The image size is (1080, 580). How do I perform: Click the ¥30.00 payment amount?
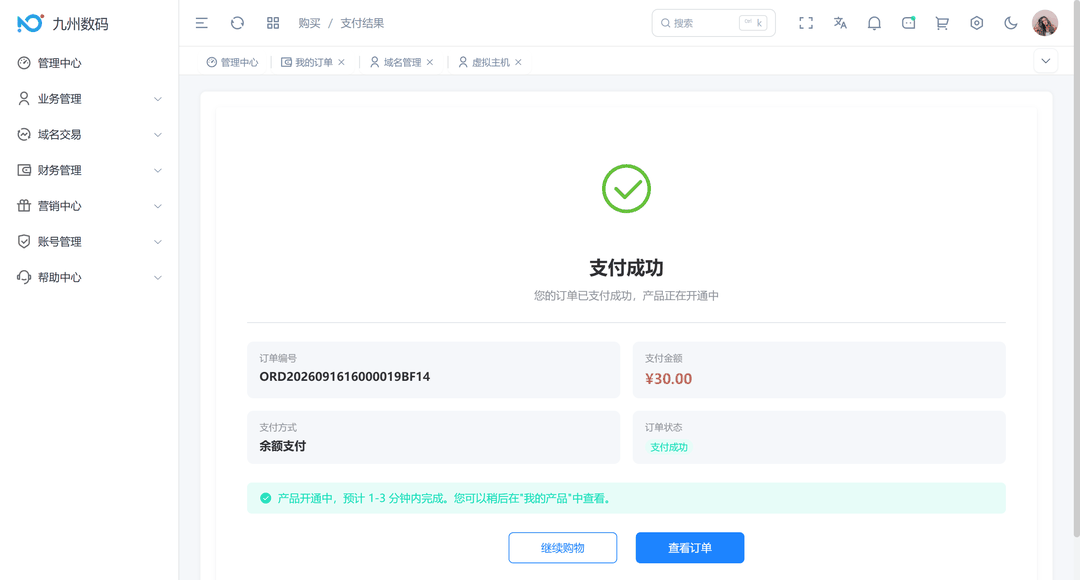click(668, 379)
